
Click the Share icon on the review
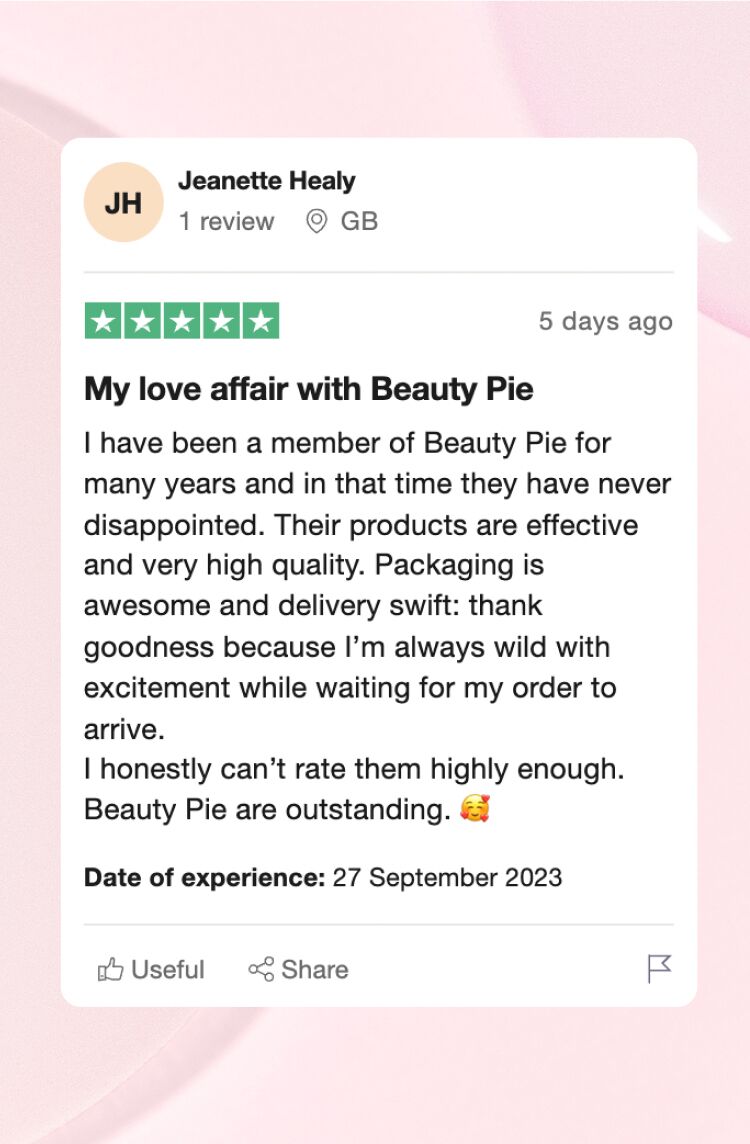coord(261,969)
